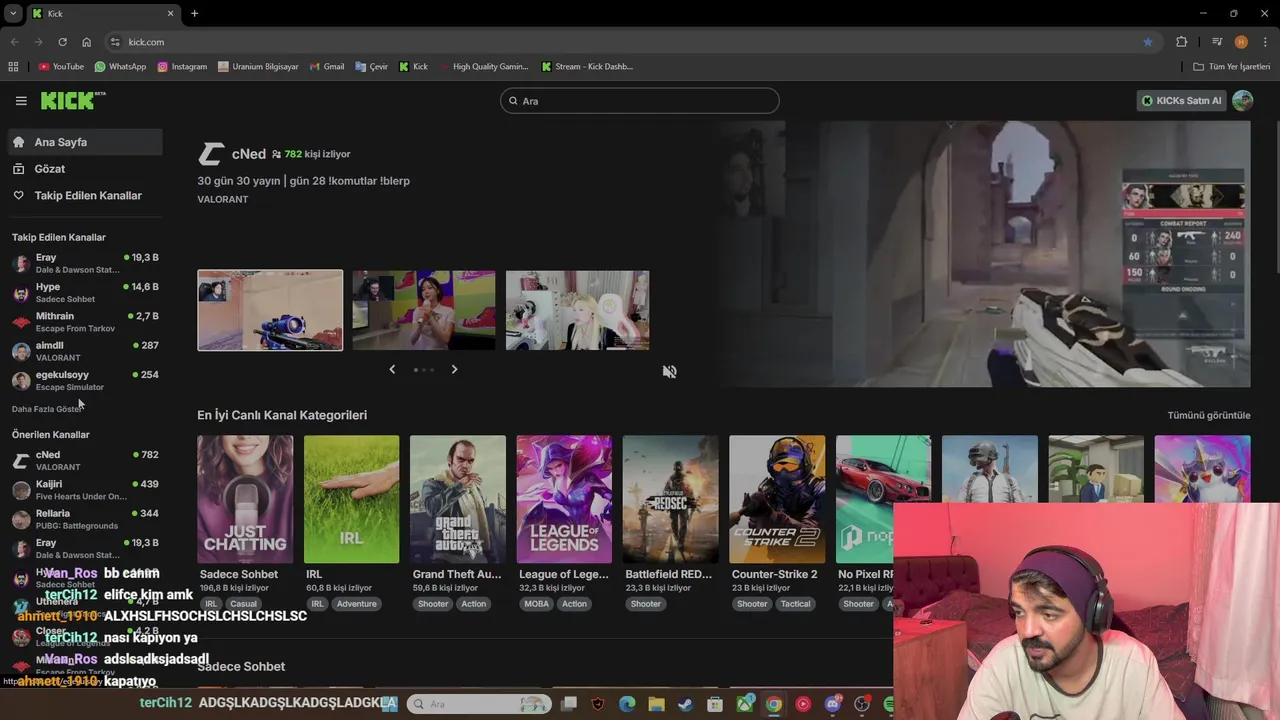Select Gözat in the sidebar
The image size is (1280, 720).
(x=85, y=169)
